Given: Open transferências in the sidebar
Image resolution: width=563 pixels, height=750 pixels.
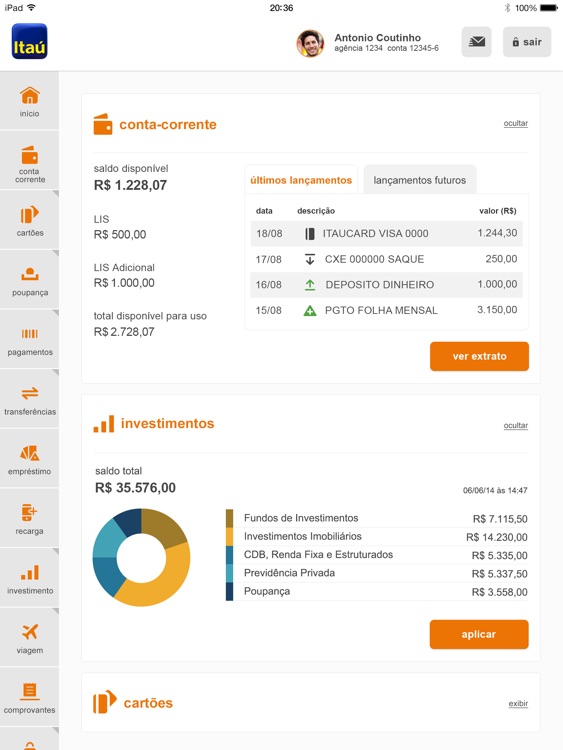Looking at the screenshot, I should 30,399.
